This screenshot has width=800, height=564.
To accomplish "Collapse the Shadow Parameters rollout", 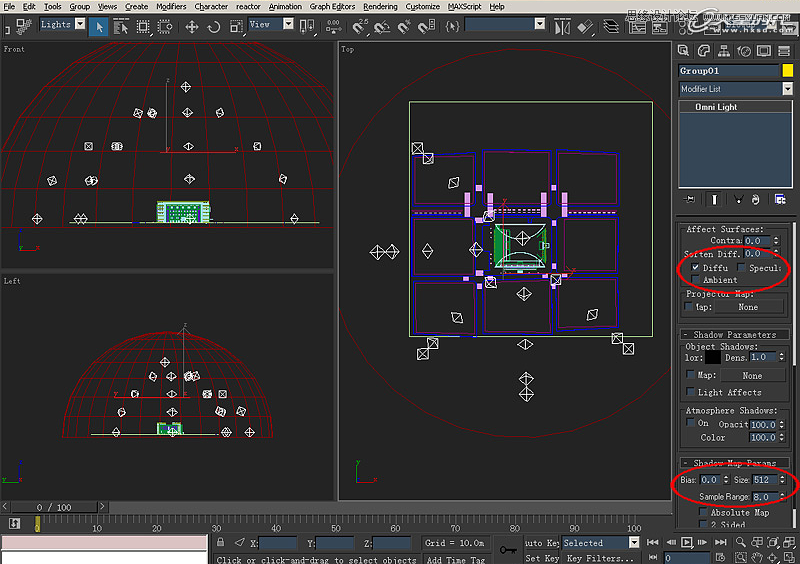I will tap(734, 334).
